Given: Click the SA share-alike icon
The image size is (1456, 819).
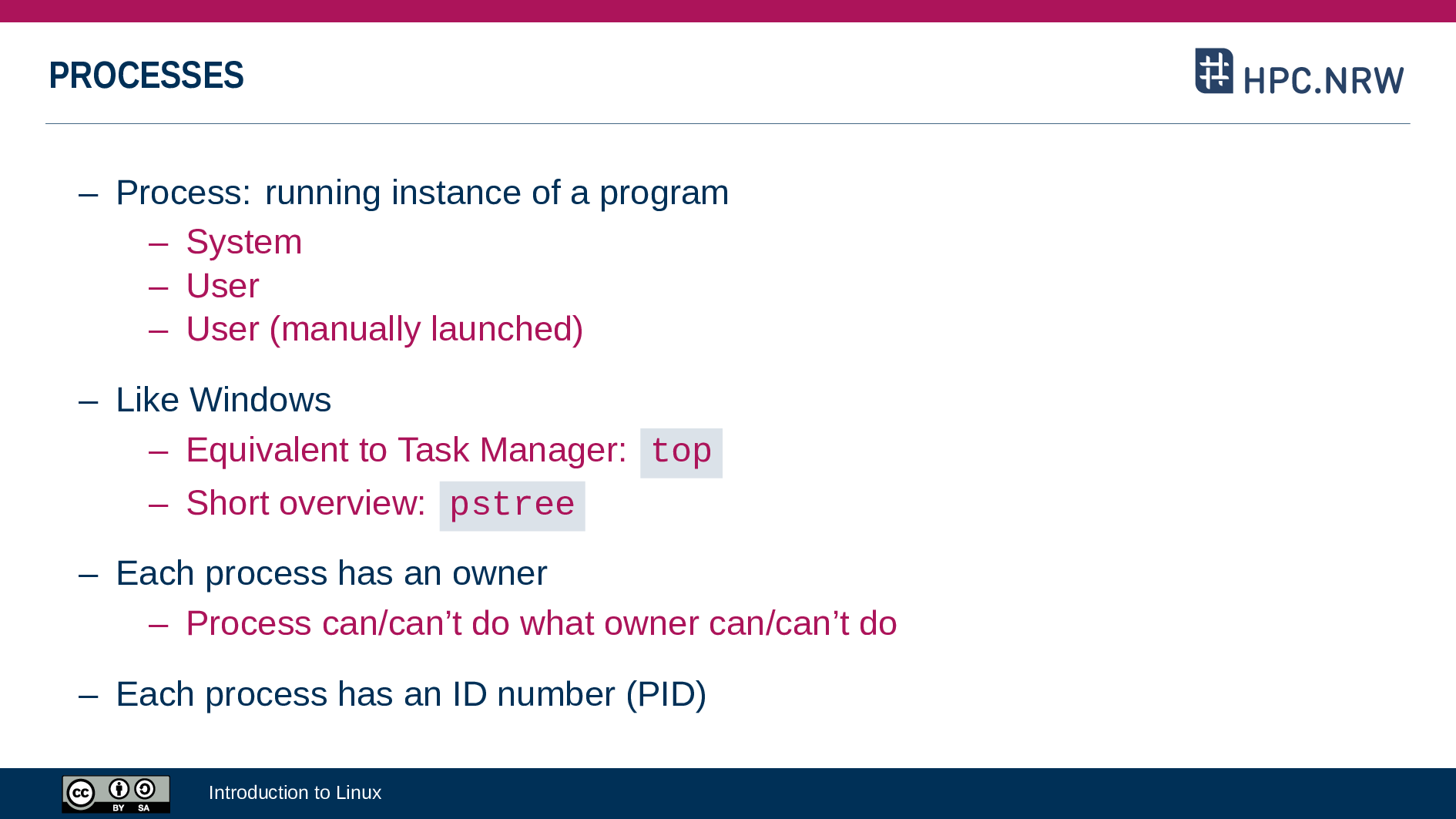Looking at the screenshot, I should 144,790.
